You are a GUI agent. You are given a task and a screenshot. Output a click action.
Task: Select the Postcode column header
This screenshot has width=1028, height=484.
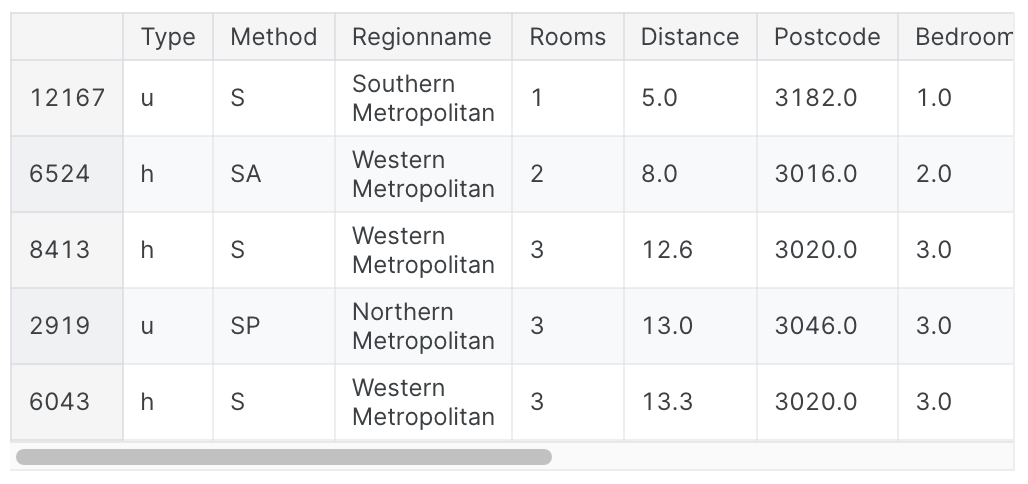point(827,37)
